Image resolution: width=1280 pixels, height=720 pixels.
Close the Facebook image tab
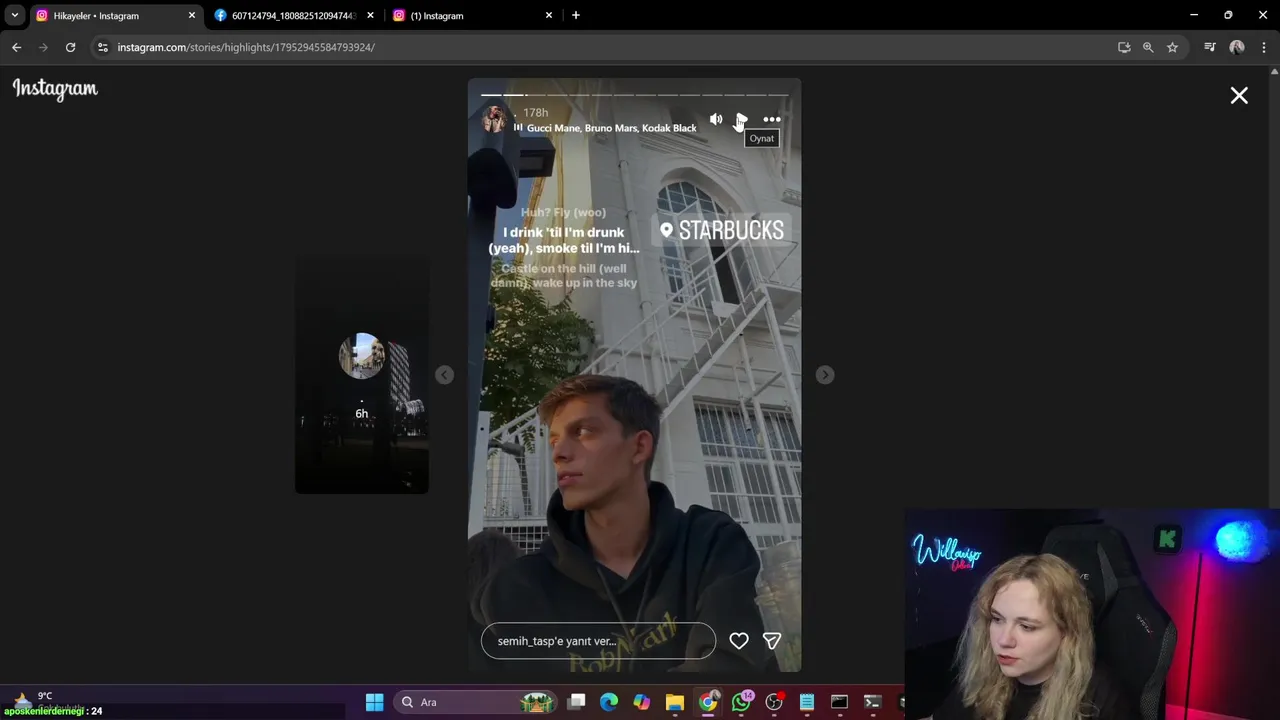pos(370,16)
